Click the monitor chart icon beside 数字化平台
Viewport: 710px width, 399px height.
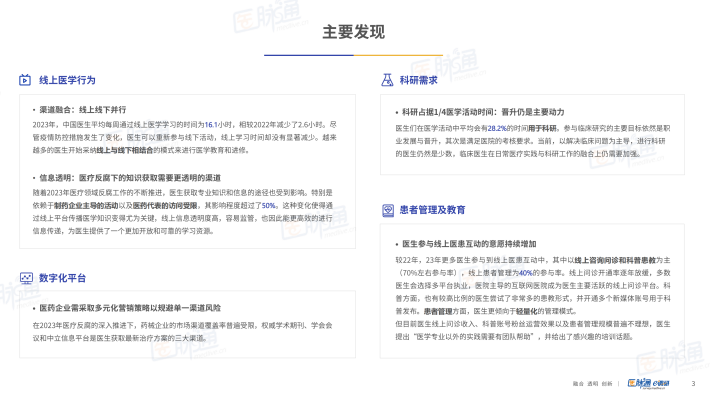(26, 278)
